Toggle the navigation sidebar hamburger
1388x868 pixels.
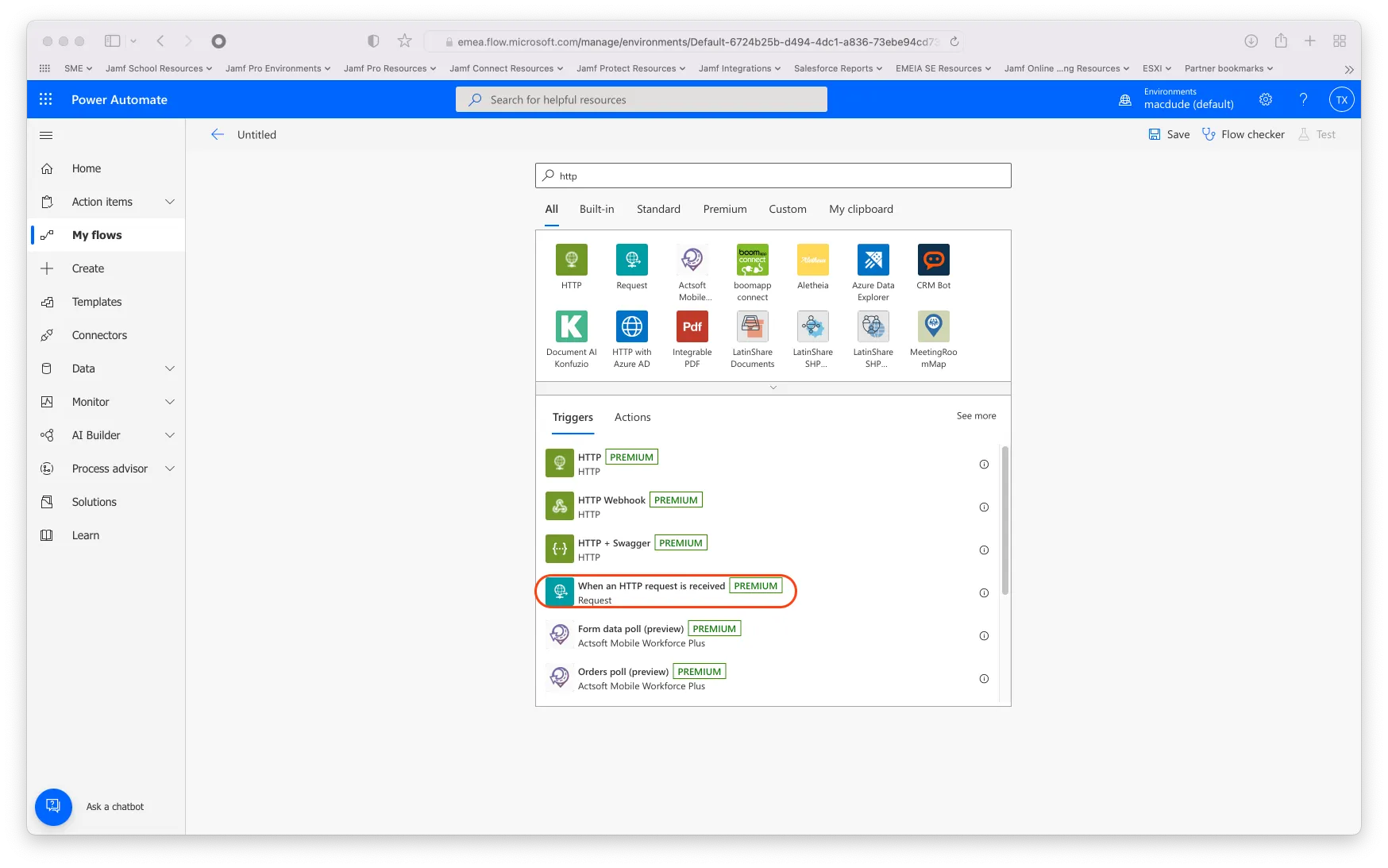tap(45, 135)
